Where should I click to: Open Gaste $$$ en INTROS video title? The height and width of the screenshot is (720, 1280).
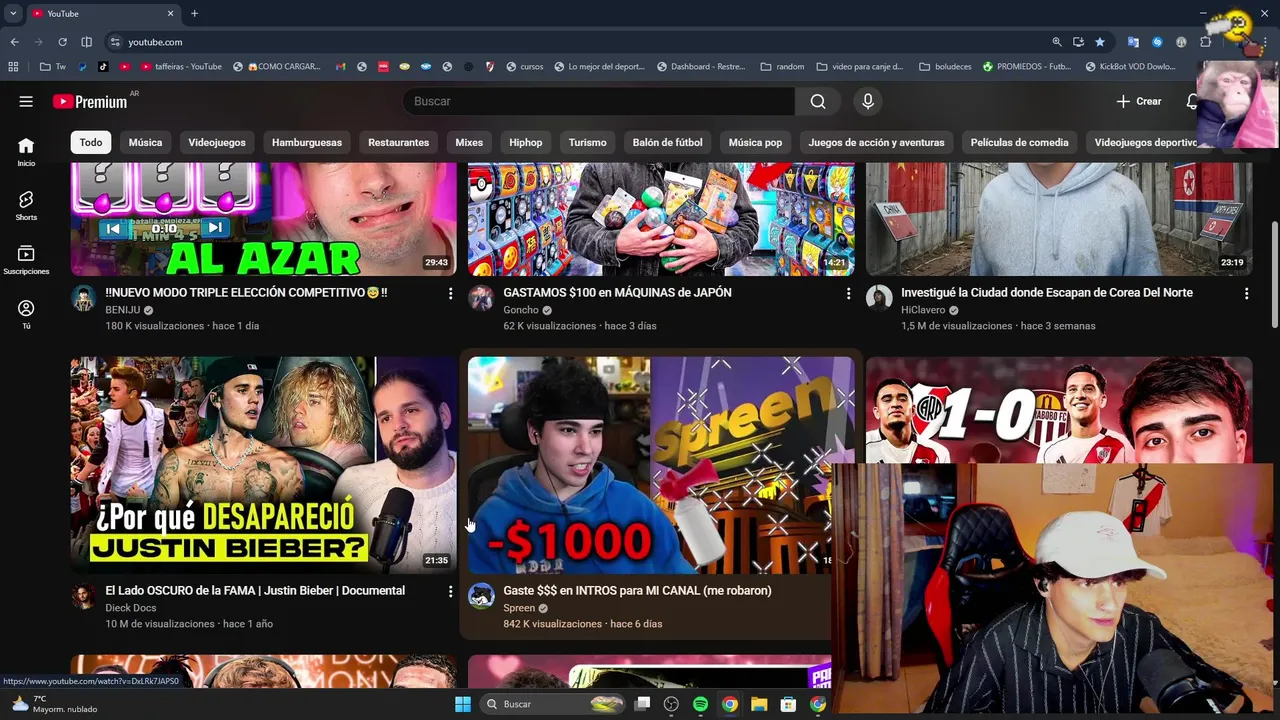[x=637, y=591]
